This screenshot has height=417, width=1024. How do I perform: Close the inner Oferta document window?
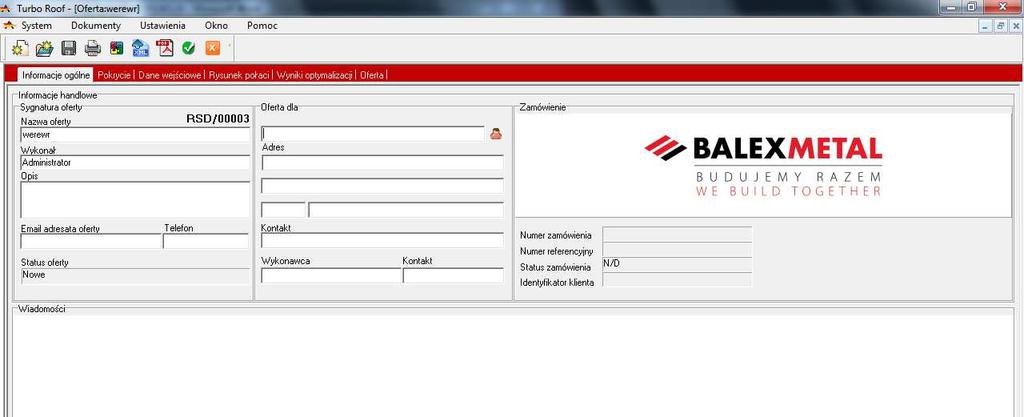(1016, 26)
